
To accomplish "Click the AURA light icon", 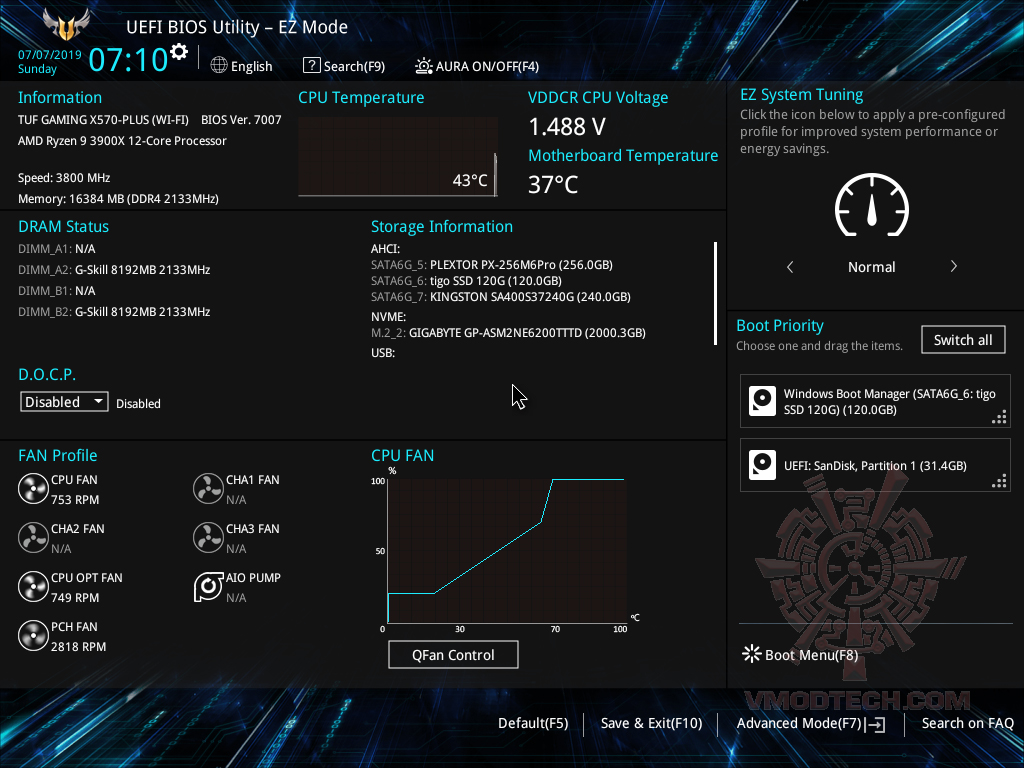I will (424, 66).
